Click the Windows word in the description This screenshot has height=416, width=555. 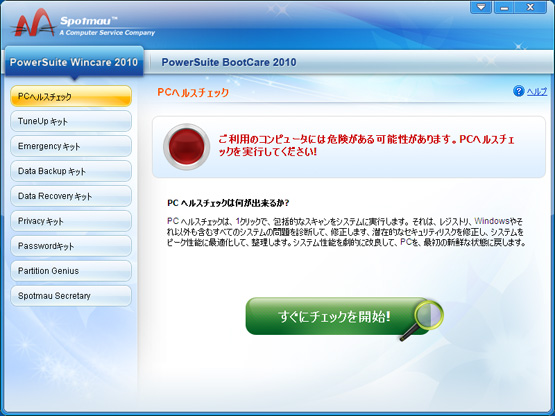[x=492, y=221]
